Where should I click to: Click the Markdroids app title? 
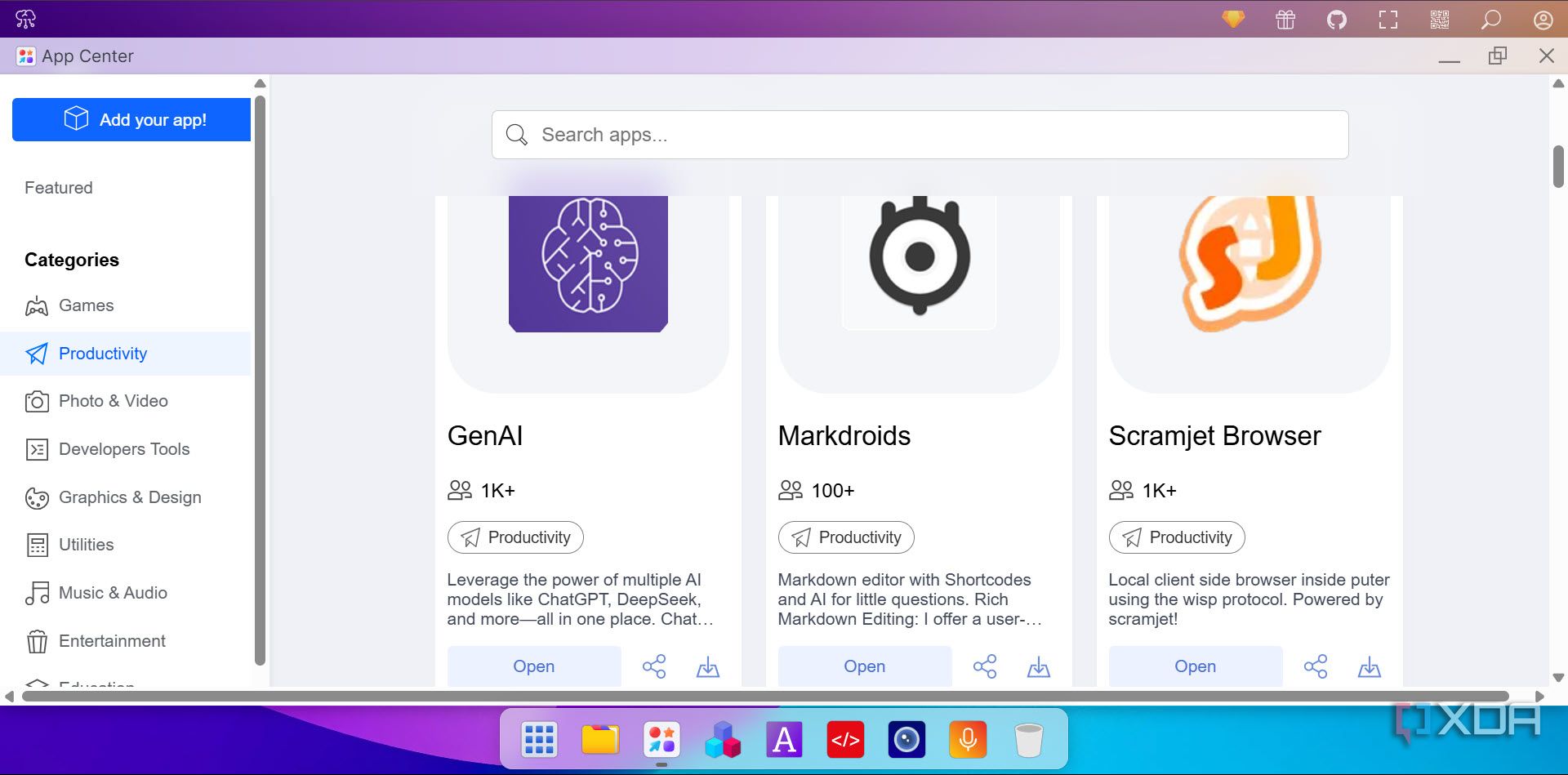tap(844, 436)
